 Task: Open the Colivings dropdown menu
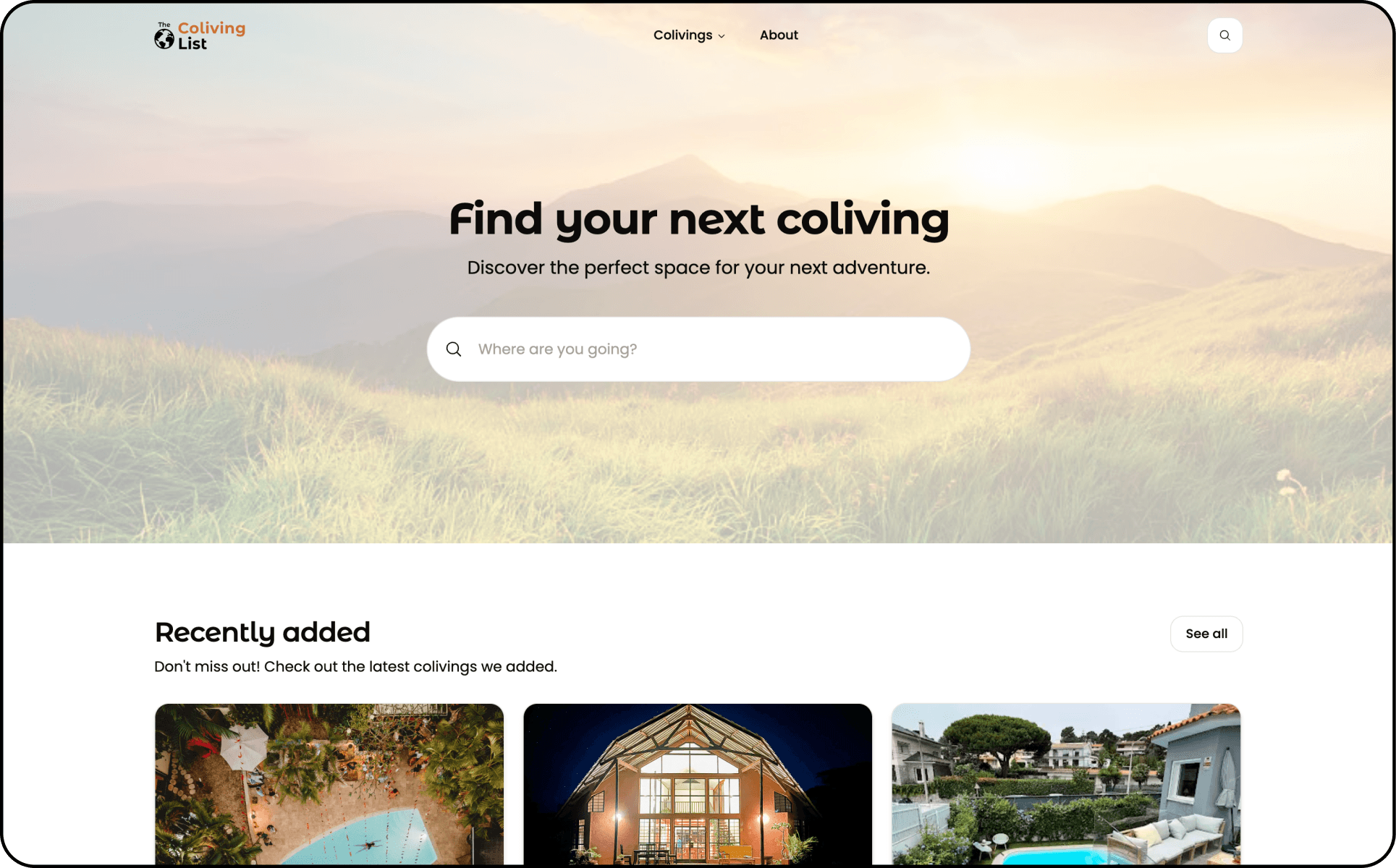pyautogui.click(x=688, y=35)
